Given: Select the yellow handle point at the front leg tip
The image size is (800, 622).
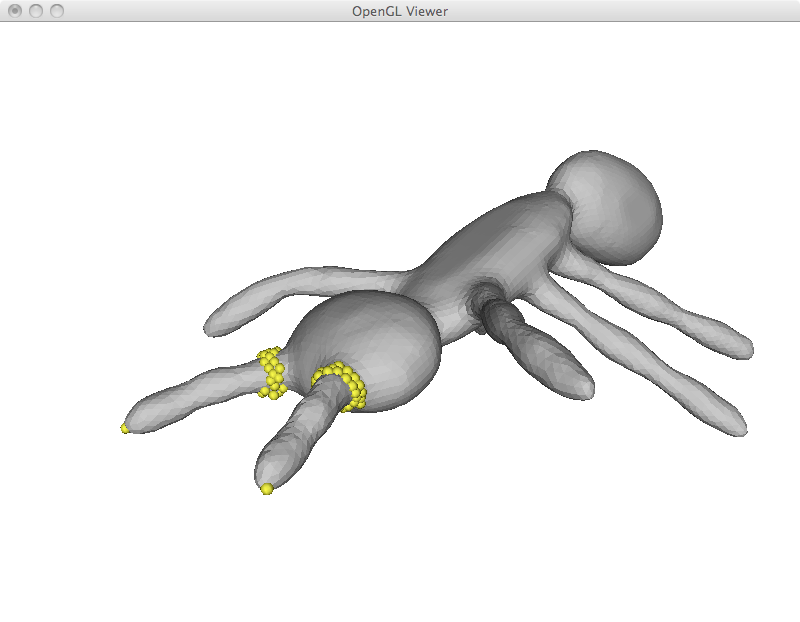Looking at the screenshot, I should click(266, 489).
